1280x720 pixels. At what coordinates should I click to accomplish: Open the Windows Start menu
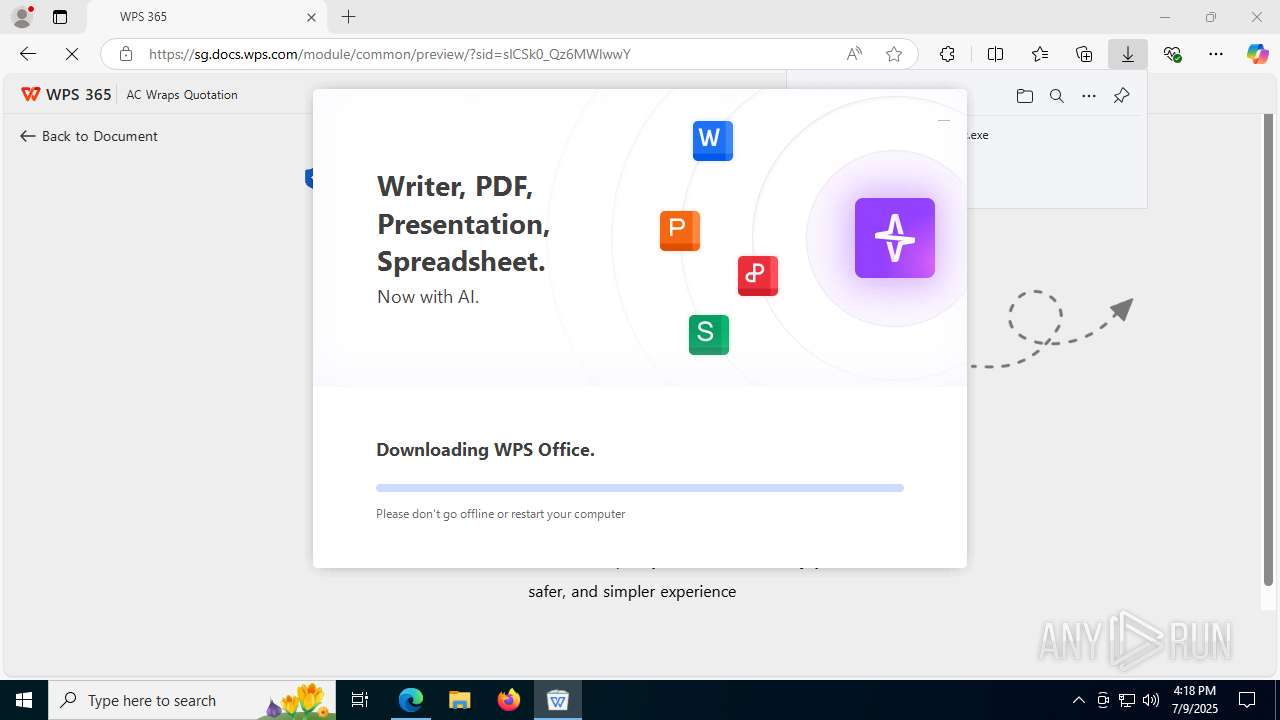[24, 700]
